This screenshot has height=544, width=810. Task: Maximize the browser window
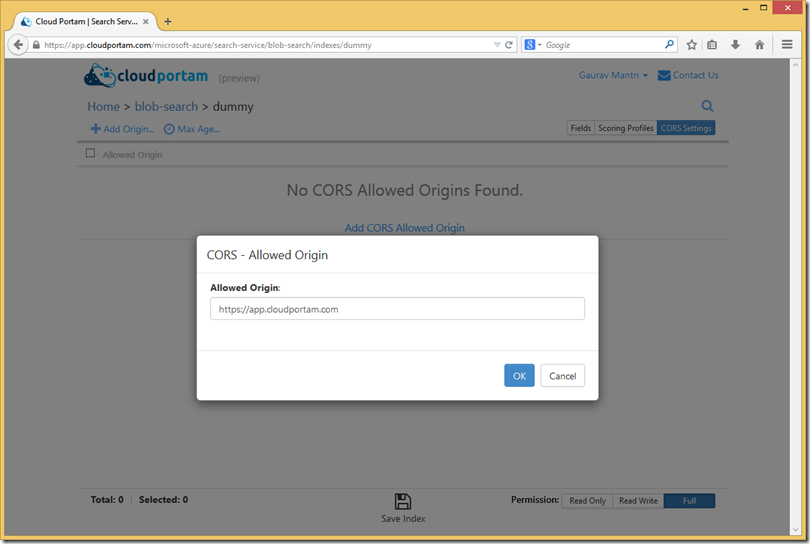coord(764,8)
